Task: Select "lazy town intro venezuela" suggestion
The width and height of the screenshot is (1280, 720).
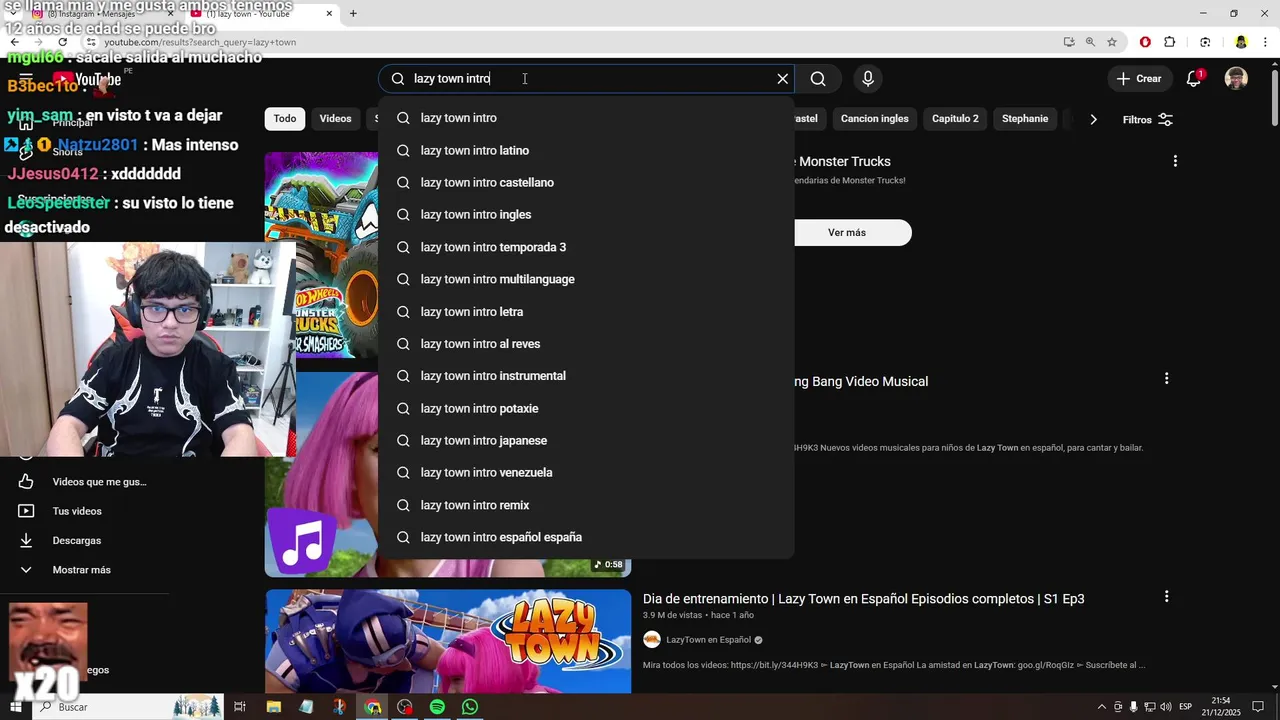Action: point(586,472)
